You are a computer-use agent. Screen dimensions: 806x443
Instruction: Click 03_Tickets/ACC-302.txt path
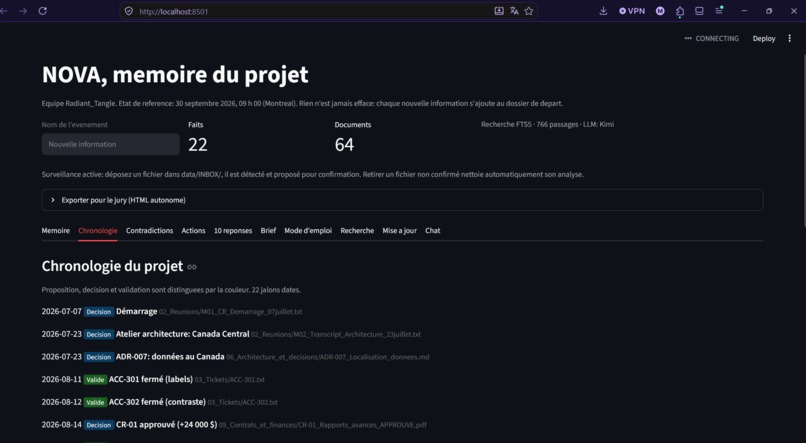click(243, 402)
